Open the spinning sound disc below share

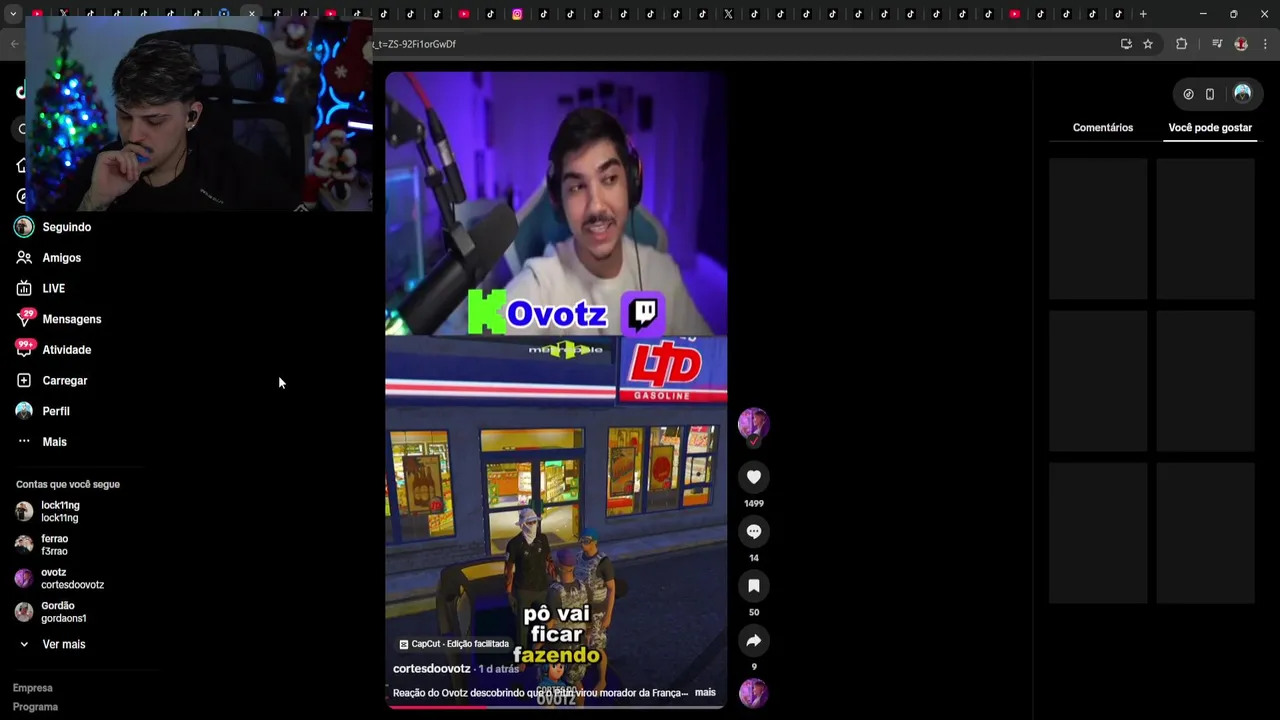pyautogui.click(x=753, y=693)
